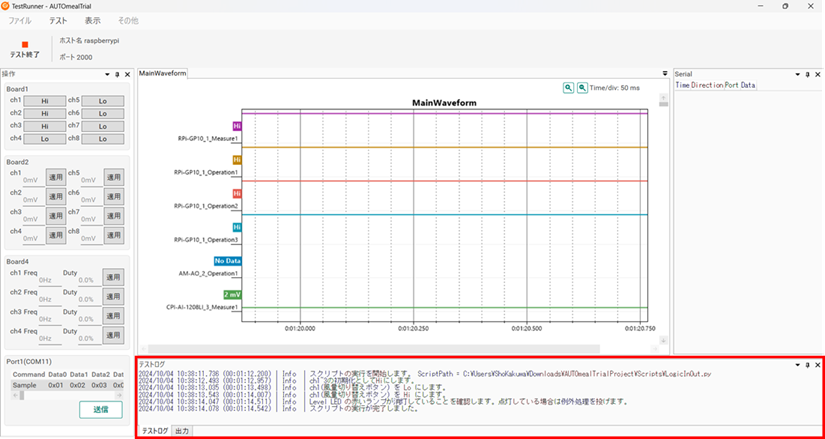
Task: Pin the Serial panel with pushpin icon
Action: tap(809, 74)
